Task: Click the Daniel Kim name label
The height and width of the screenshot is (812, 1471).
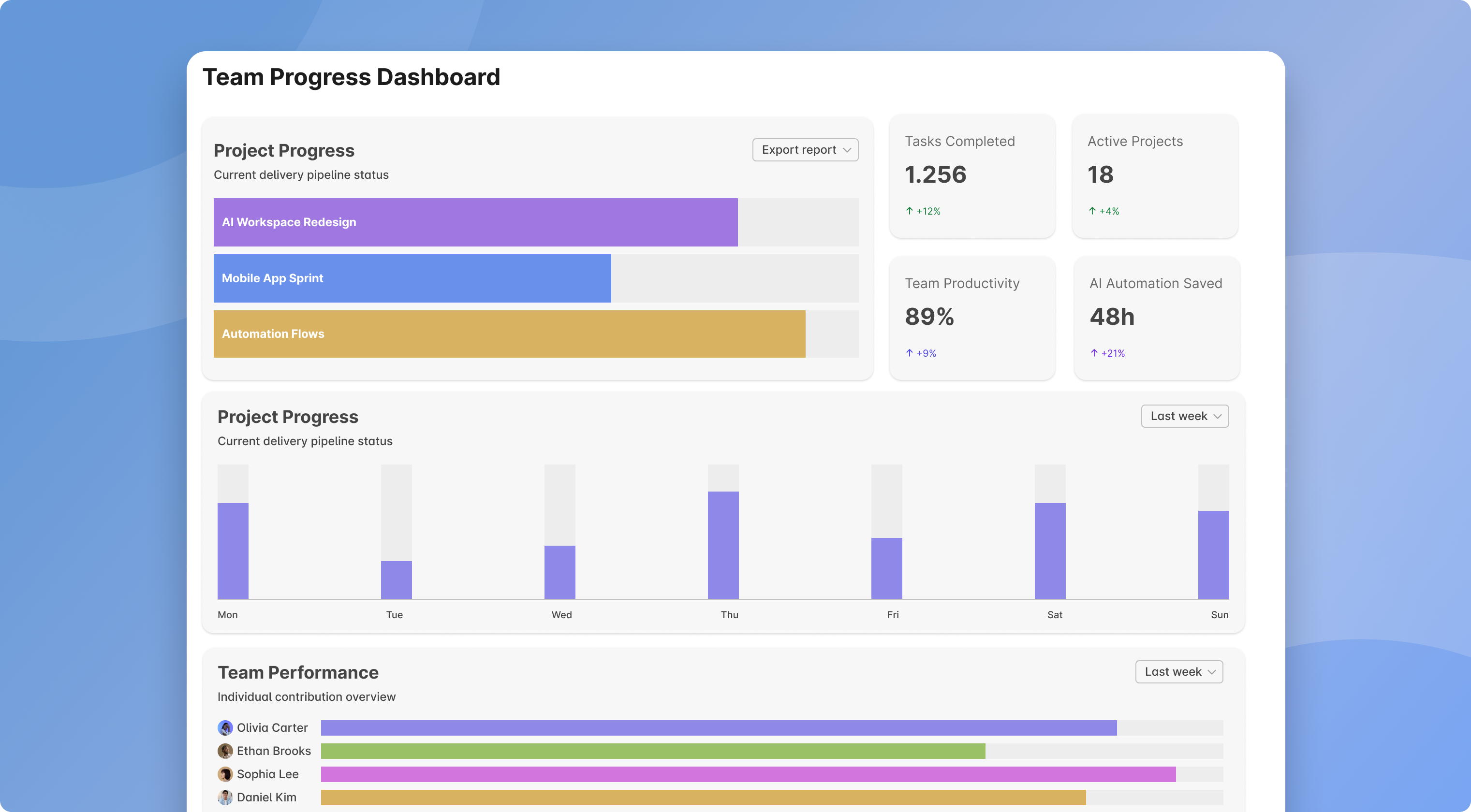Action: point(266,797)
